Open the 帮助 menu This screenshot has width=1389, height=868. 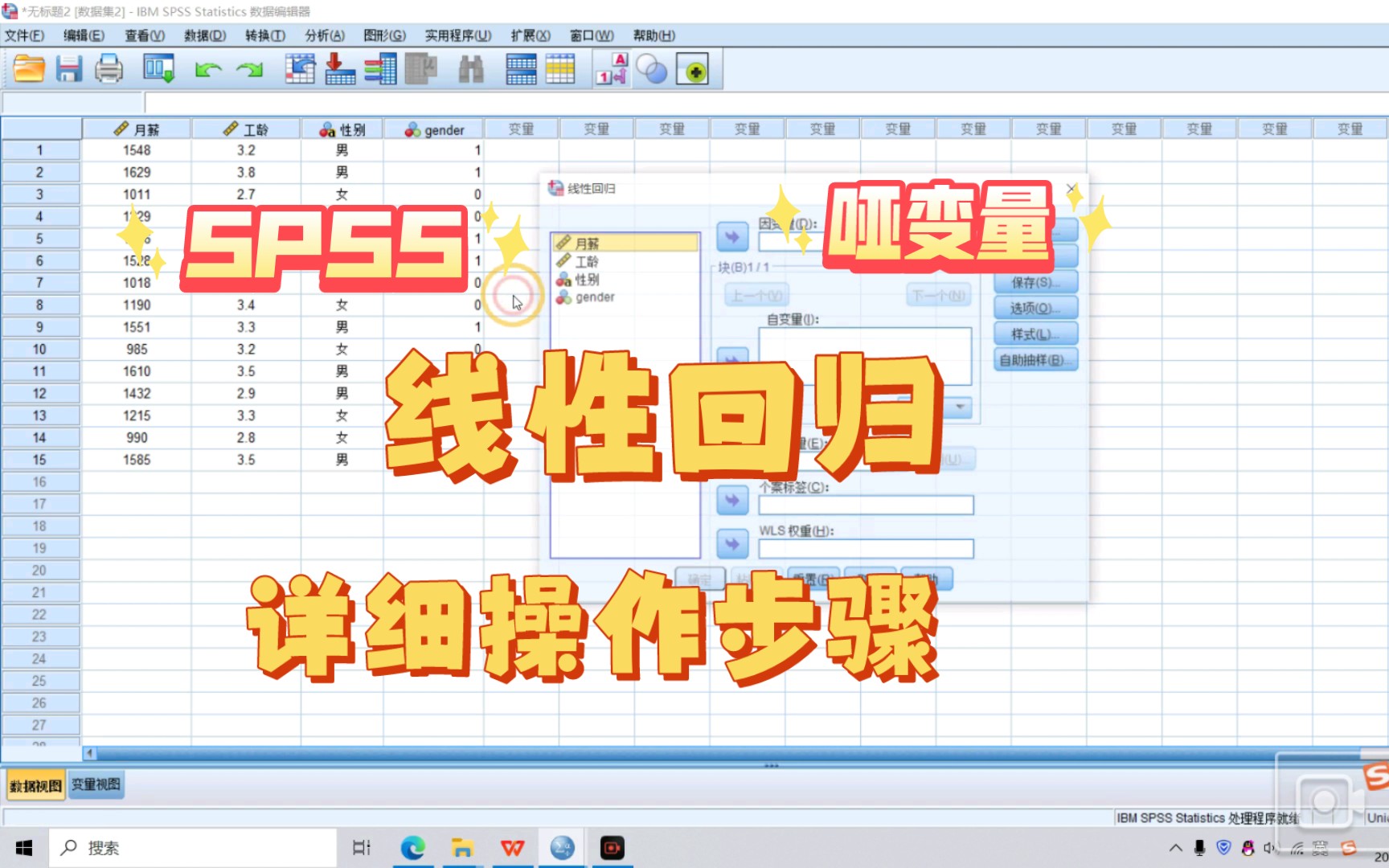tap(654, 35)
